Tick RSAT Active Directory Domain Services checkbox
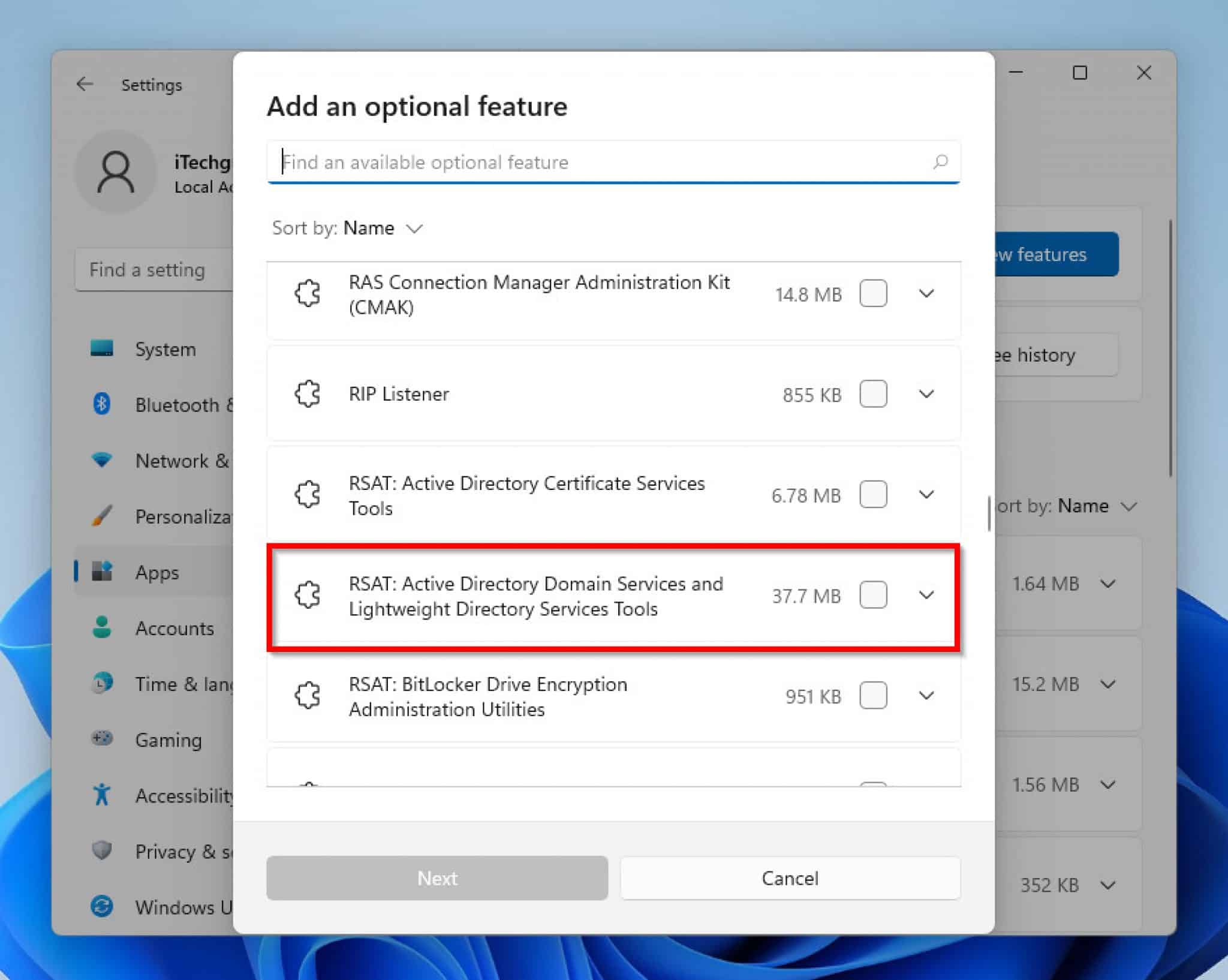Screen dimensions: 1228x980 coord(873,595)
